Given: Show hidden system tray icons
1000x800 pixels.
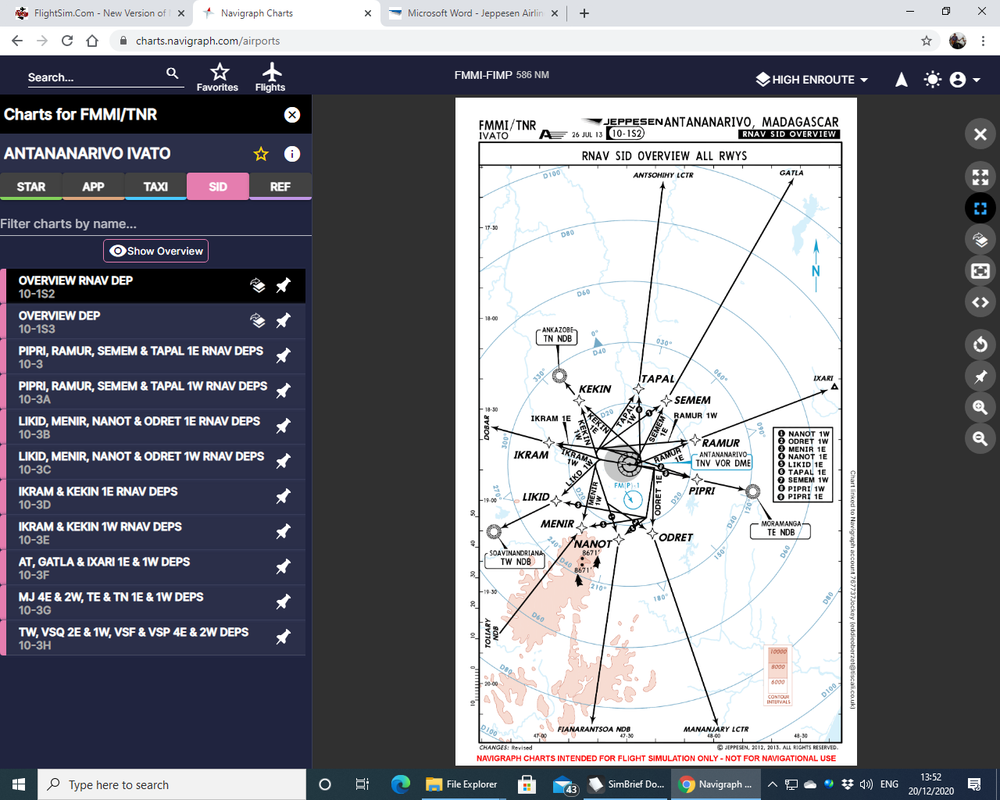Looking at the screenshot, I should [772, 784].
